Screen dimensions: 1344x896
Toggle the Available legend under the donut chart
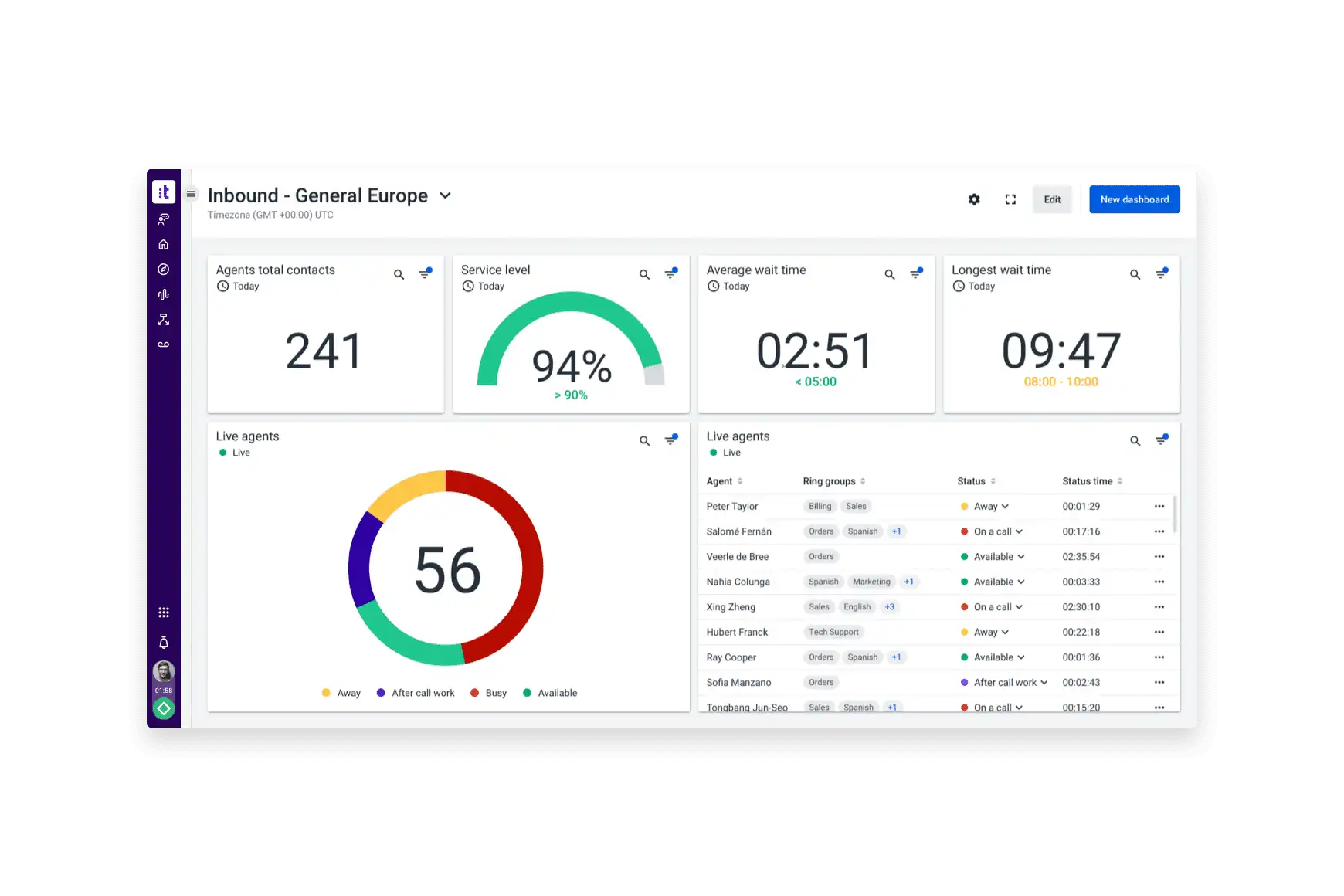click(551, 693)
